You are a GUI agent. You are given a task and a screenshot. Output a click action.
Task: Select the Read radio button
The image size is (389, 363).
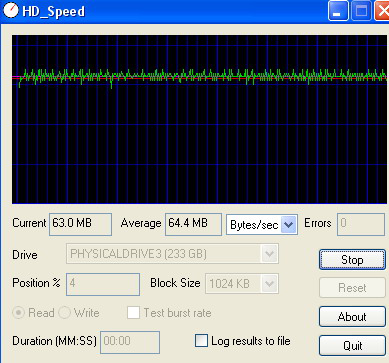18,313
